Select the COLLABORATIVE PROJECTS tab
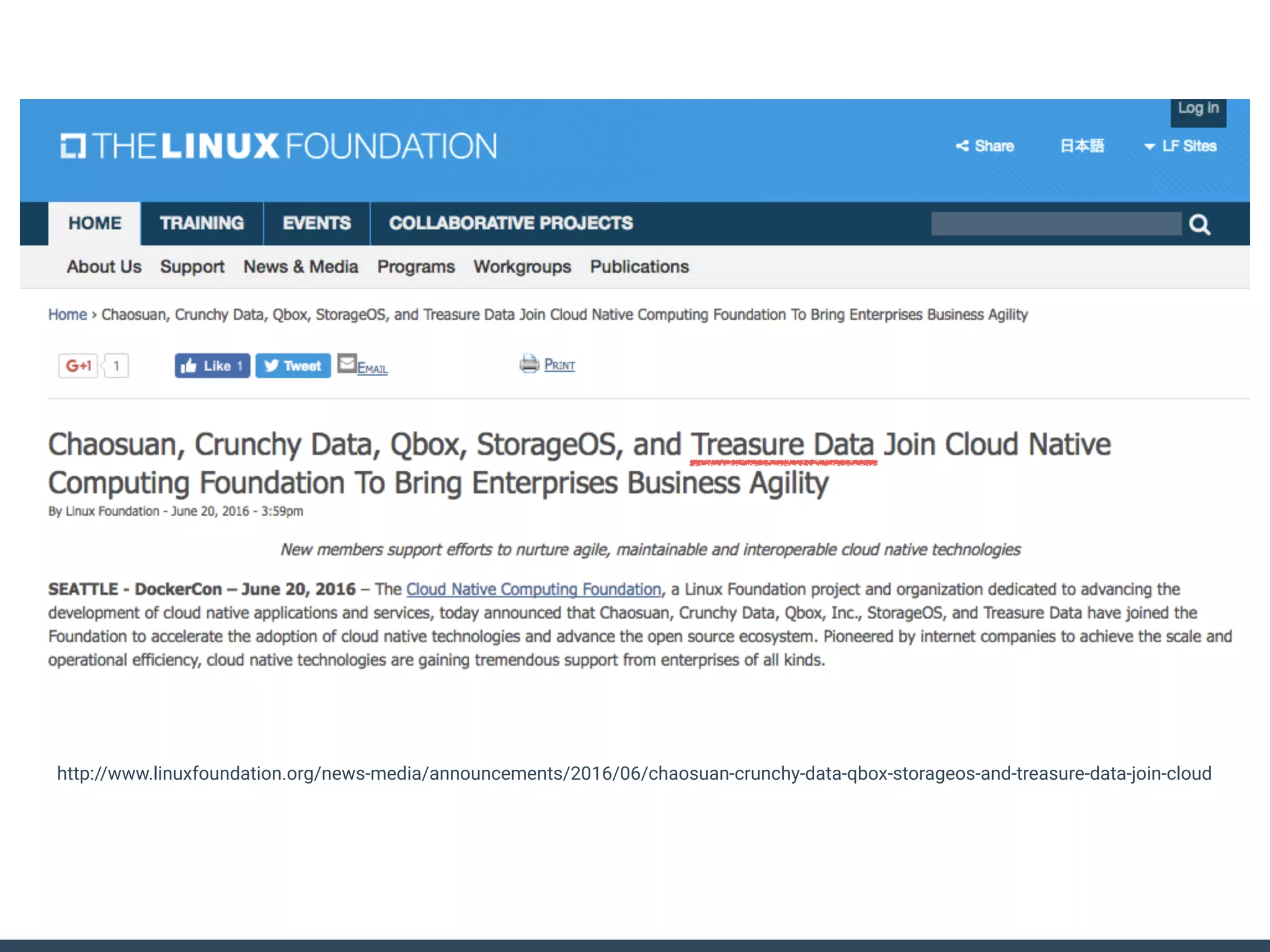This screenshot has height=952, width=1270. pyautogui.click(x=511, y=223)
